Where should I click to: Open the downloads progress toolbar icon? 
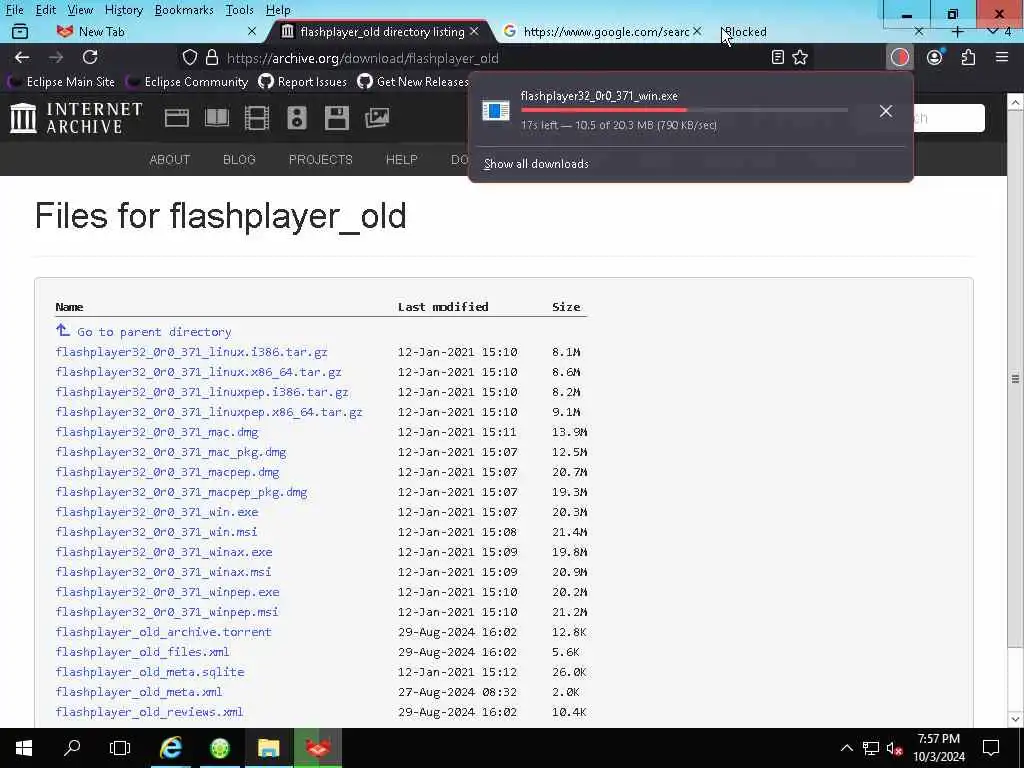(900, 57)
